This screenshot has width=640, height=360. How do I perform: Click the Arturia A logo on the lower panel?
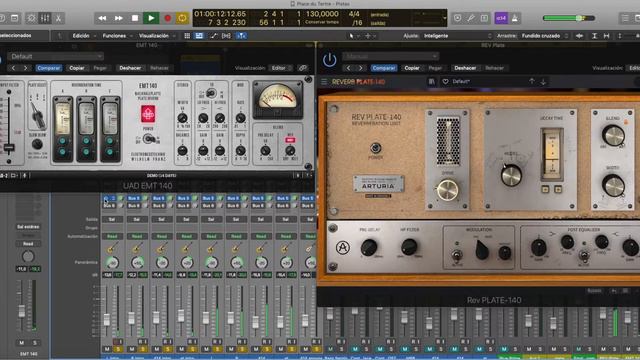343,247
